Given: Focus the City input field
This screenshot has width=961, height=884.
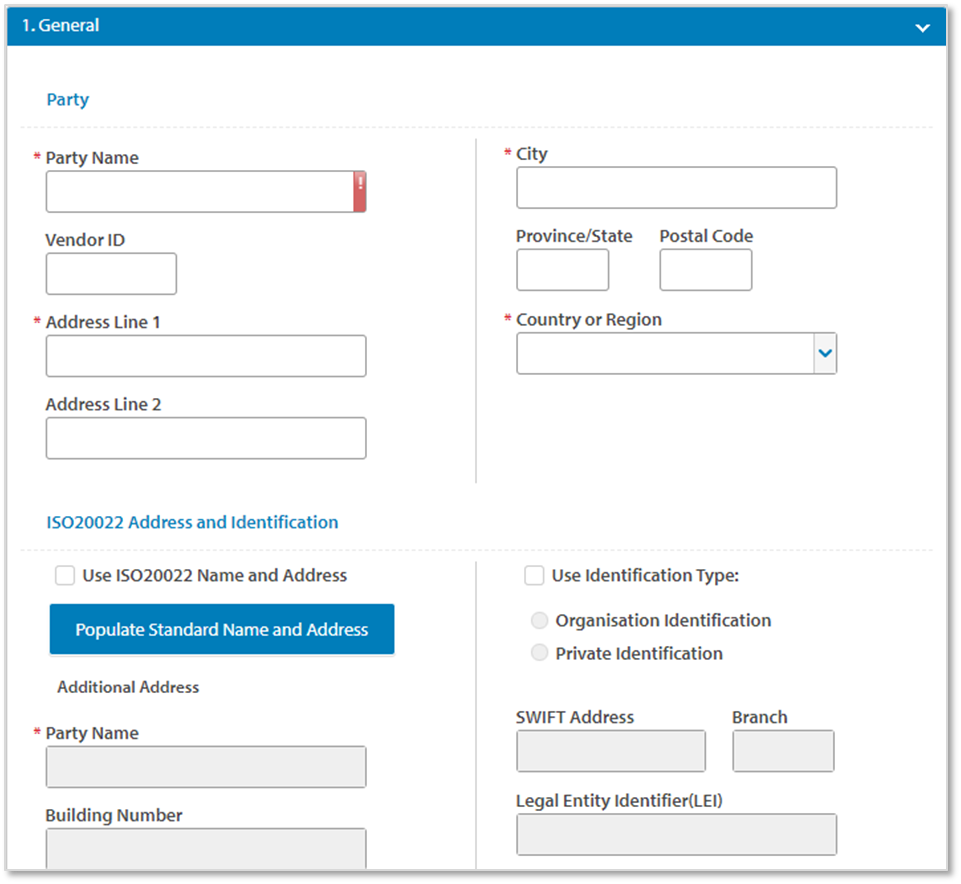Looking at the screenshot, I should point(676,188).
